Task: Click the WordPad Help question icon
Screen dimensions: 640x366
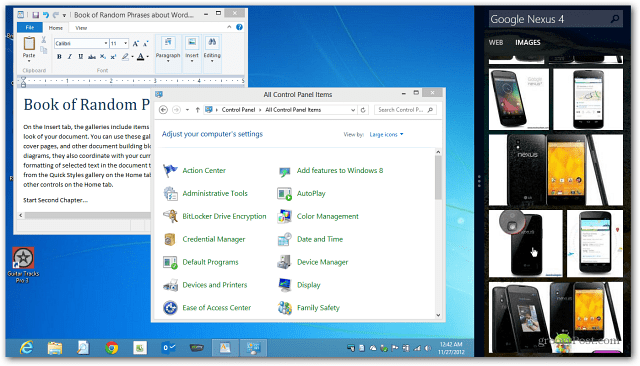Action: pos(240,27)
